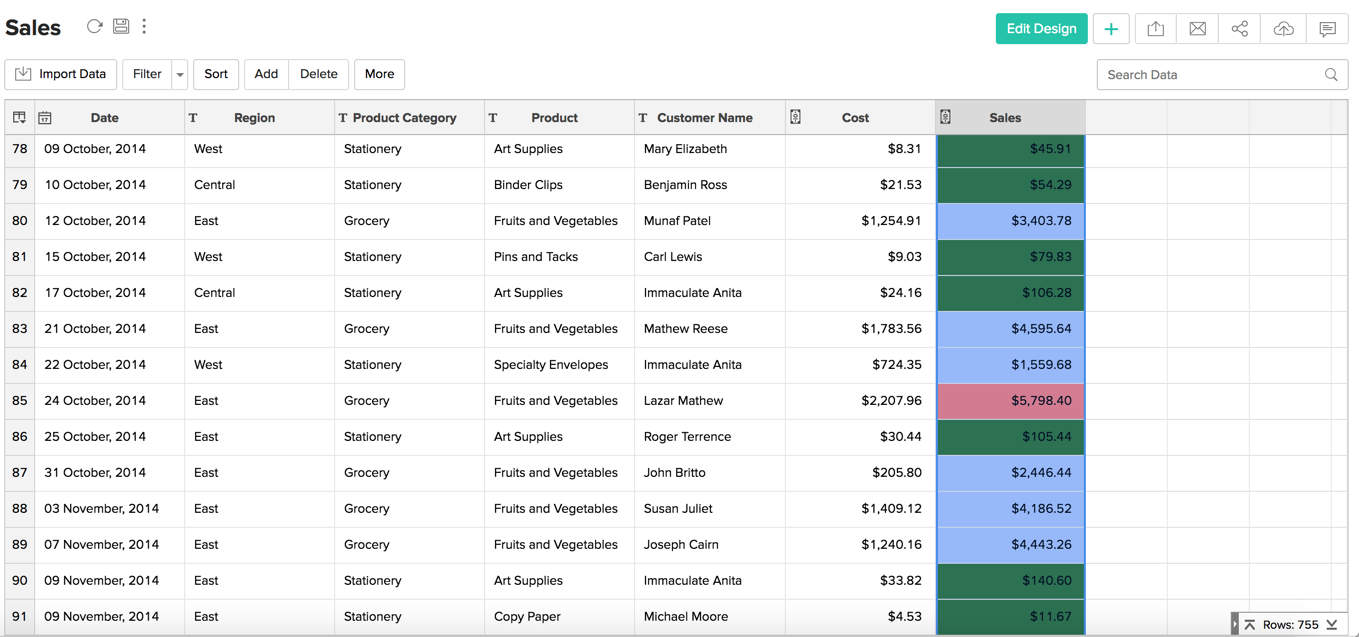Share the table using the share nodes icon
Image resolution: width=1359 pixels, height=637 pixels.
[1239, 28]
